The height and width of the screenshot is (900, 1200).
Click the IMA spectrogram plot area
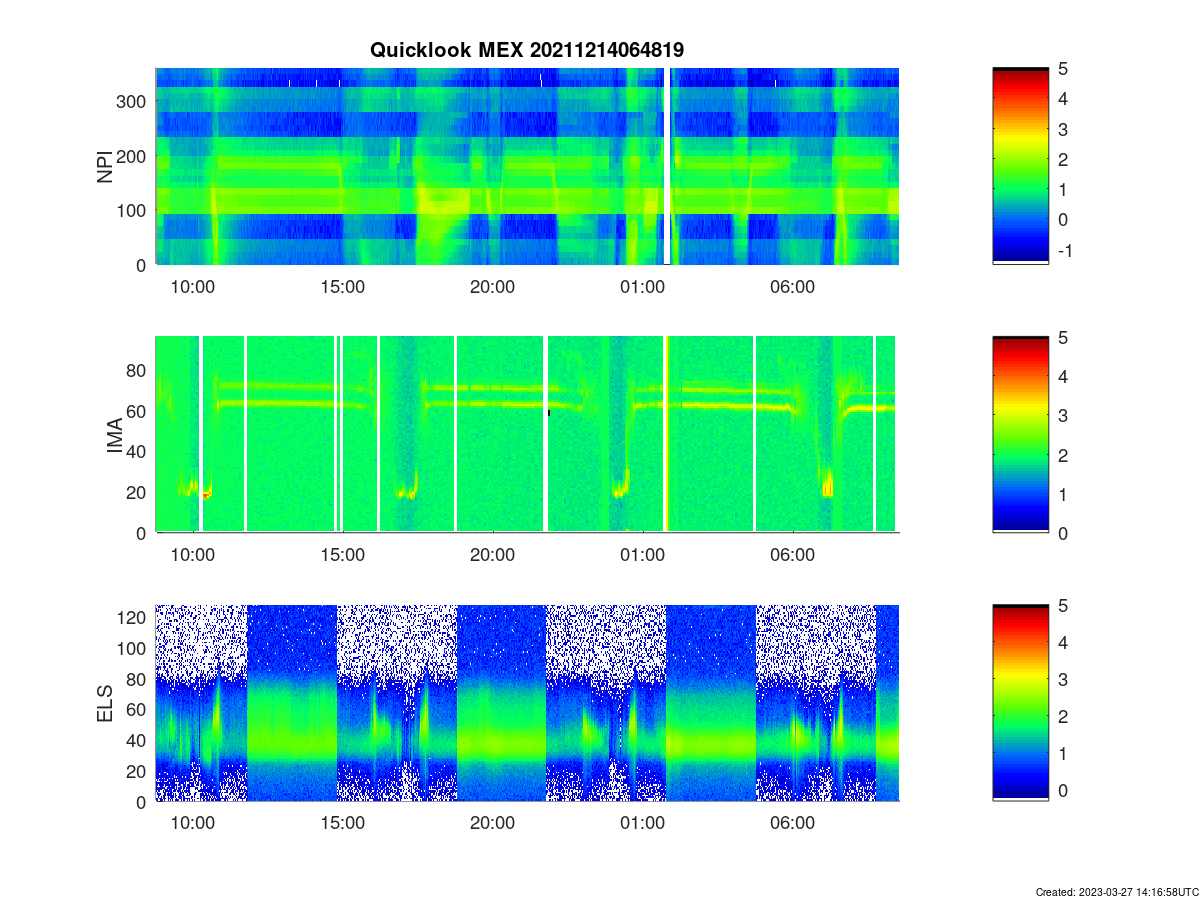click(527, 434)
